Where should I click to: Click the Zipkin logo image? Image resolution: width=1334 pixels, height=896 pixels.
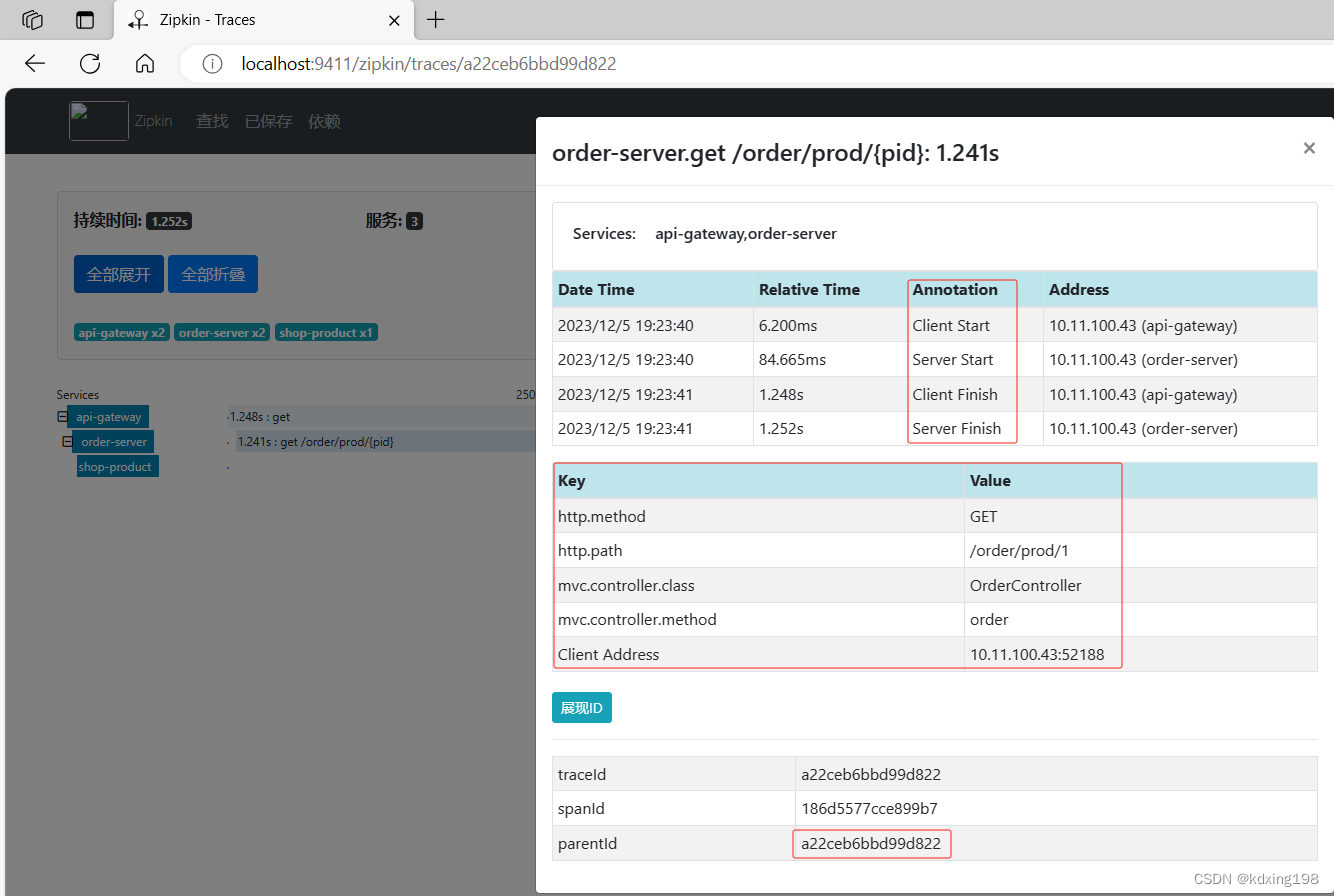point(98,121)
